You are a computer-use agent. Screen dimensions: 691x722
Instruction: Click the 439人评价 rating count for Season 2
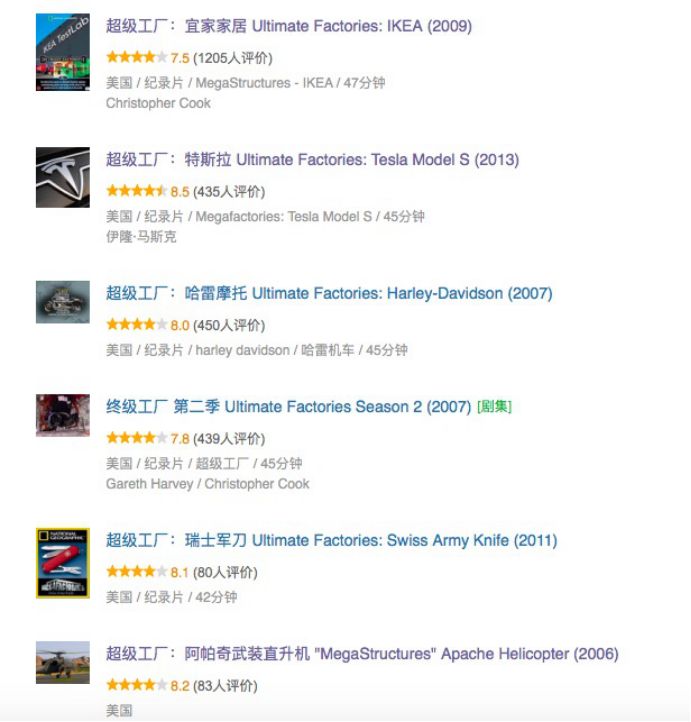(228, 439)
